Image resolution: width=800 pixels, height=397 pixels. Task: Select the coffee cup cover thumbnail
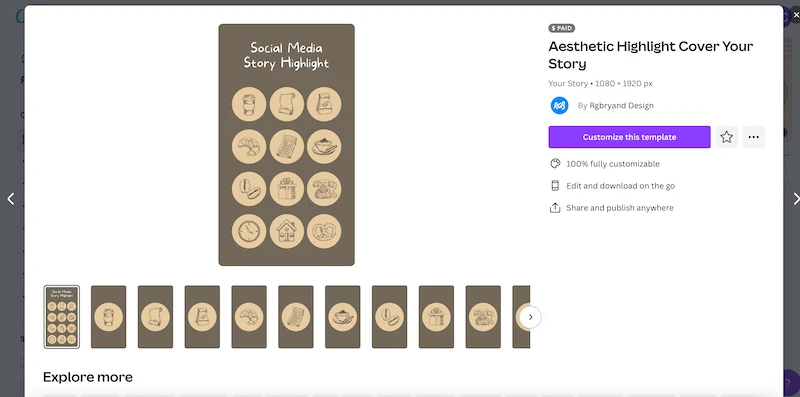[x=109, y=317]
